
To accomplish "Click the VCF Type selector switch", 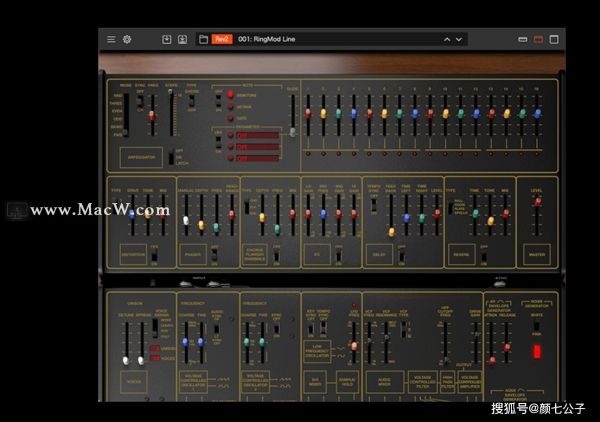I will point(403,329).
